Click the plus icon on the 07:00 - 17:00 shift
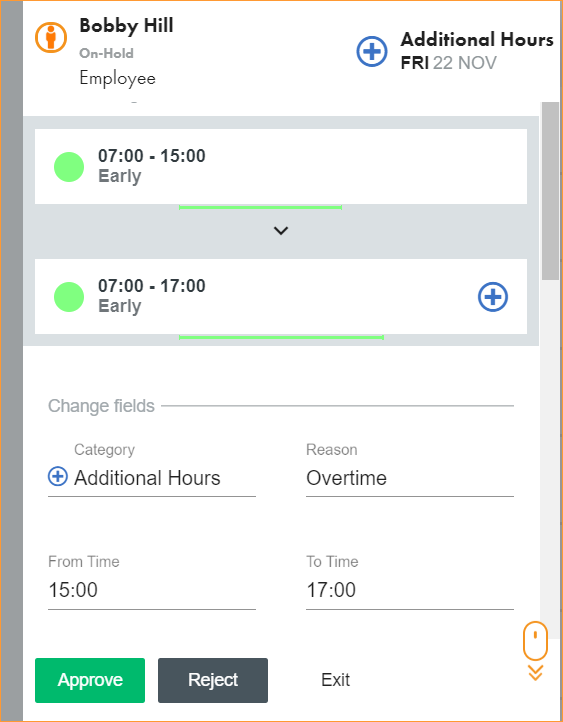The height and width of the screenshot is (722, 563). click(493, 297)
